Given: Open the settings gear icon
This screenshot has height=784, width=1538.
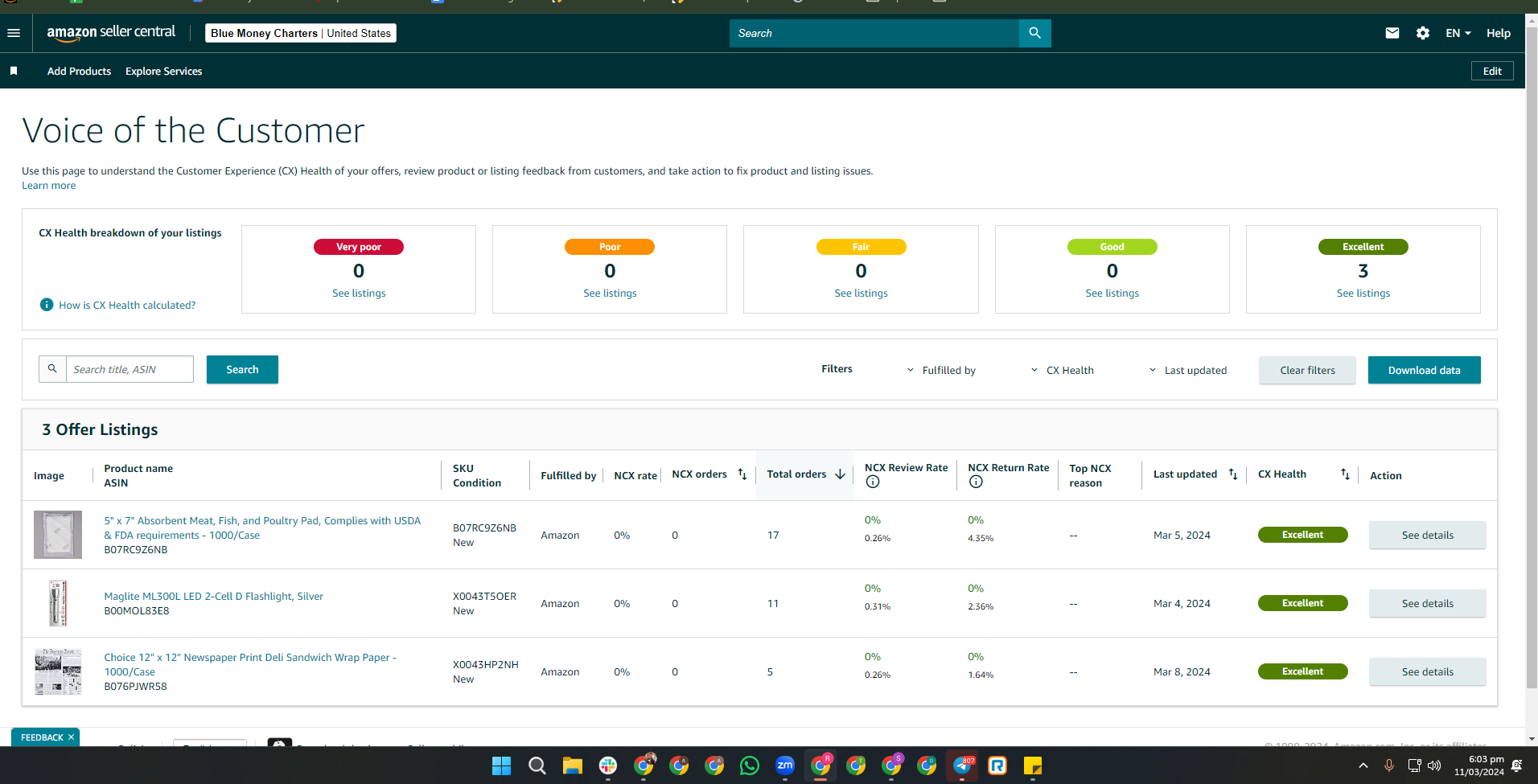Looking at the screenshot, I should click(x=1423, y=33).
